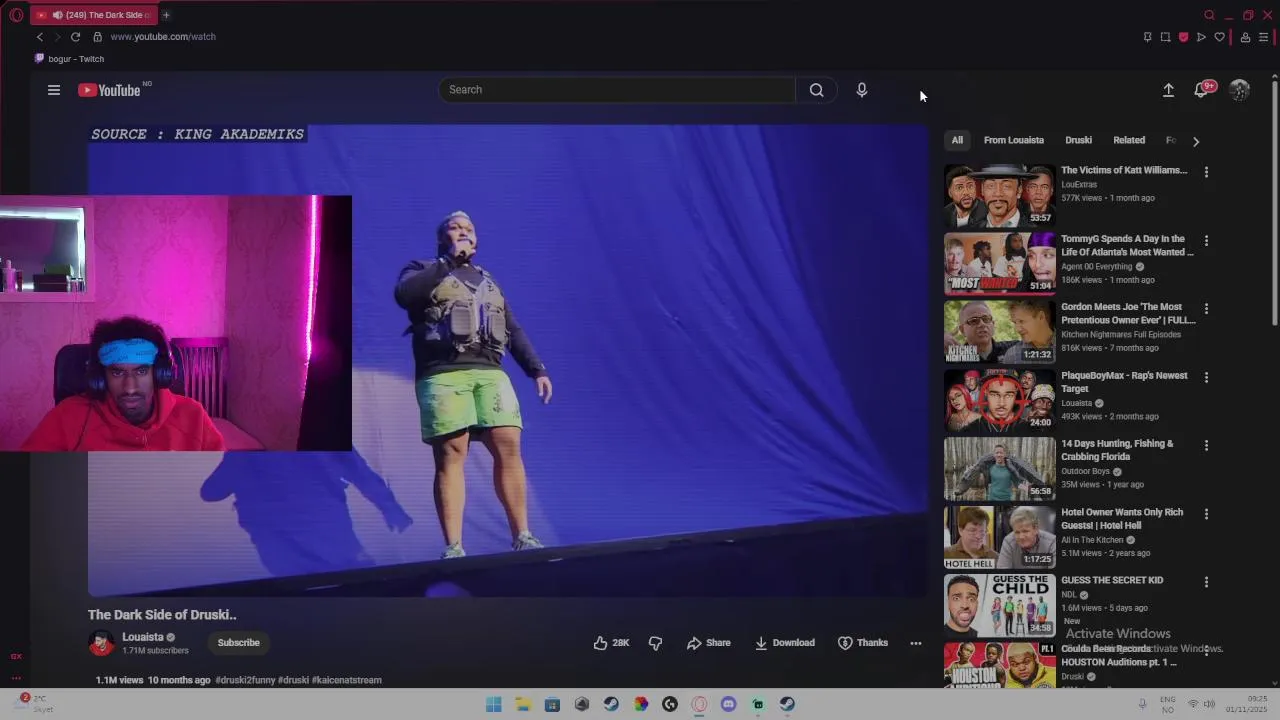Open GUESS THE SECRET KID title
The height and width of the screenshot is (720, 1280).
(x=1112, y=580)
